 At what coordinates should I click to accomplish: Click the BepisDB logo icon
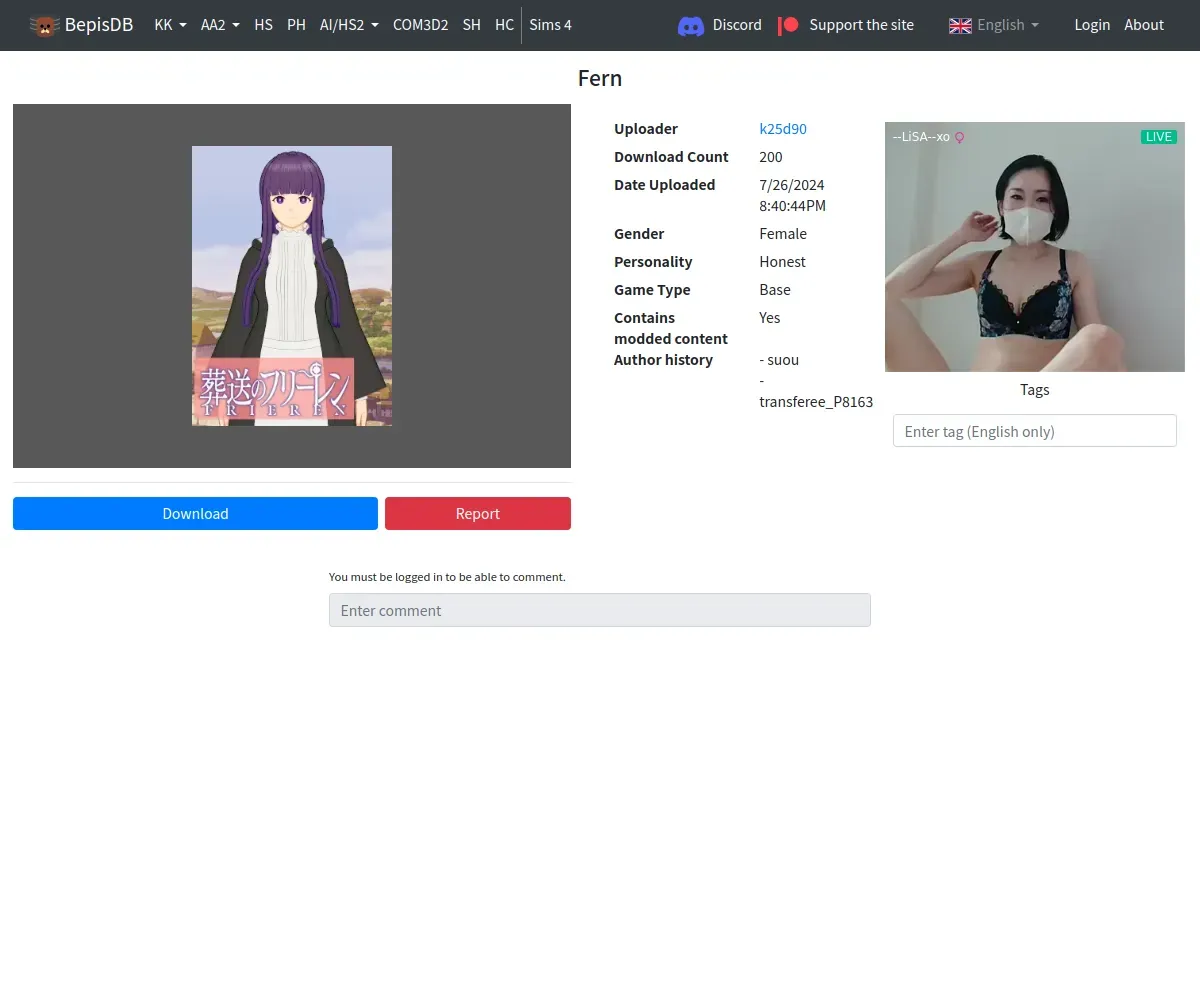(x=44, y=25)
